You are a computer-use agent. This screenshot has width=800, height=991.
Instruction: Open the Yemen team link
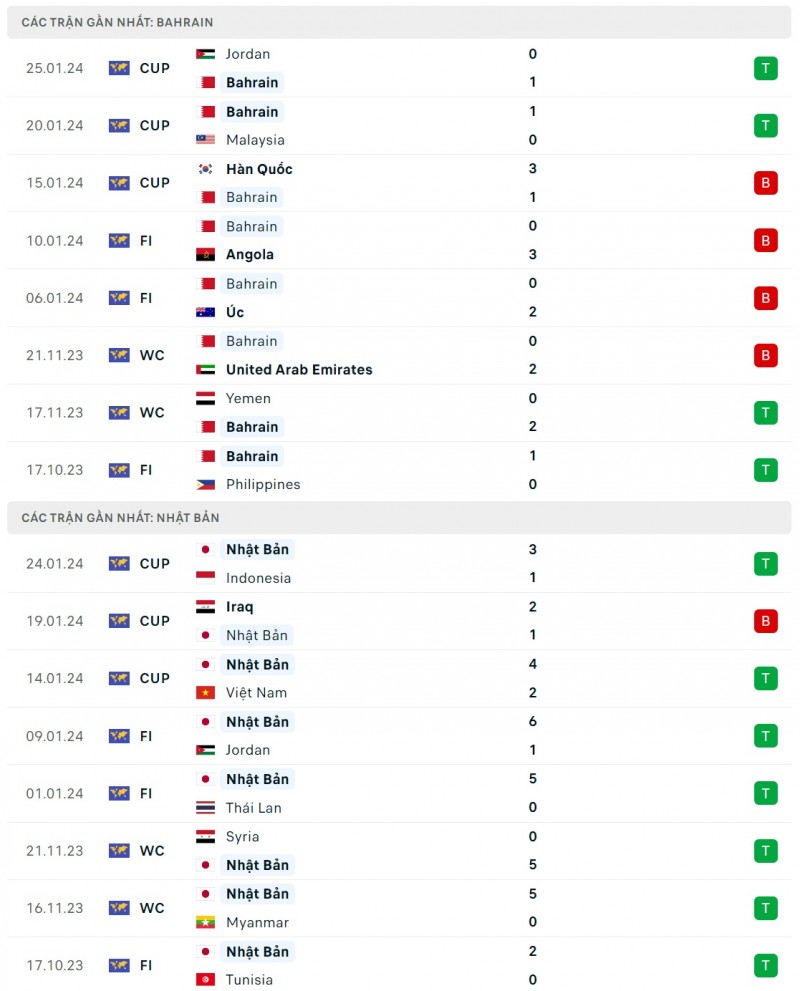(x=248, y=398)
